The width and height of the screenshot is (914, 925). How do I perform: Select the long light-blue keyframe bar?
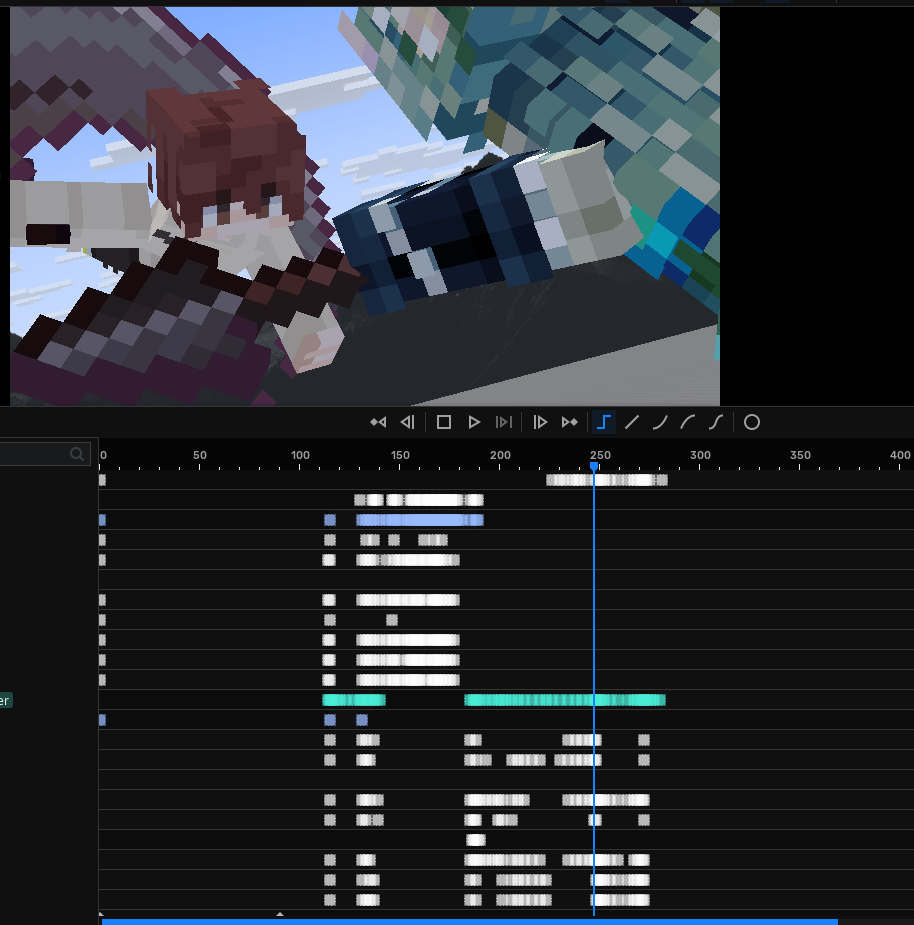click(420, 520)
